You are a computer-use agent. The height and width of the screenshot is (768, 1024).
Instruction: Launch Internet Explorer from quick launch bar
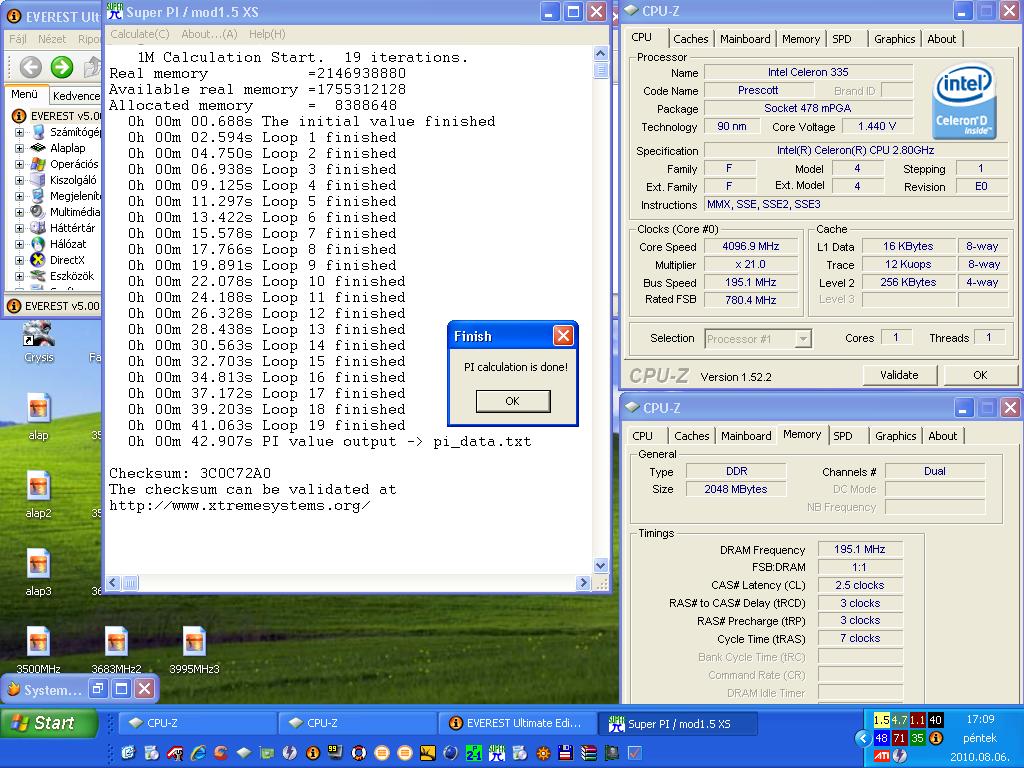(199, 753)
